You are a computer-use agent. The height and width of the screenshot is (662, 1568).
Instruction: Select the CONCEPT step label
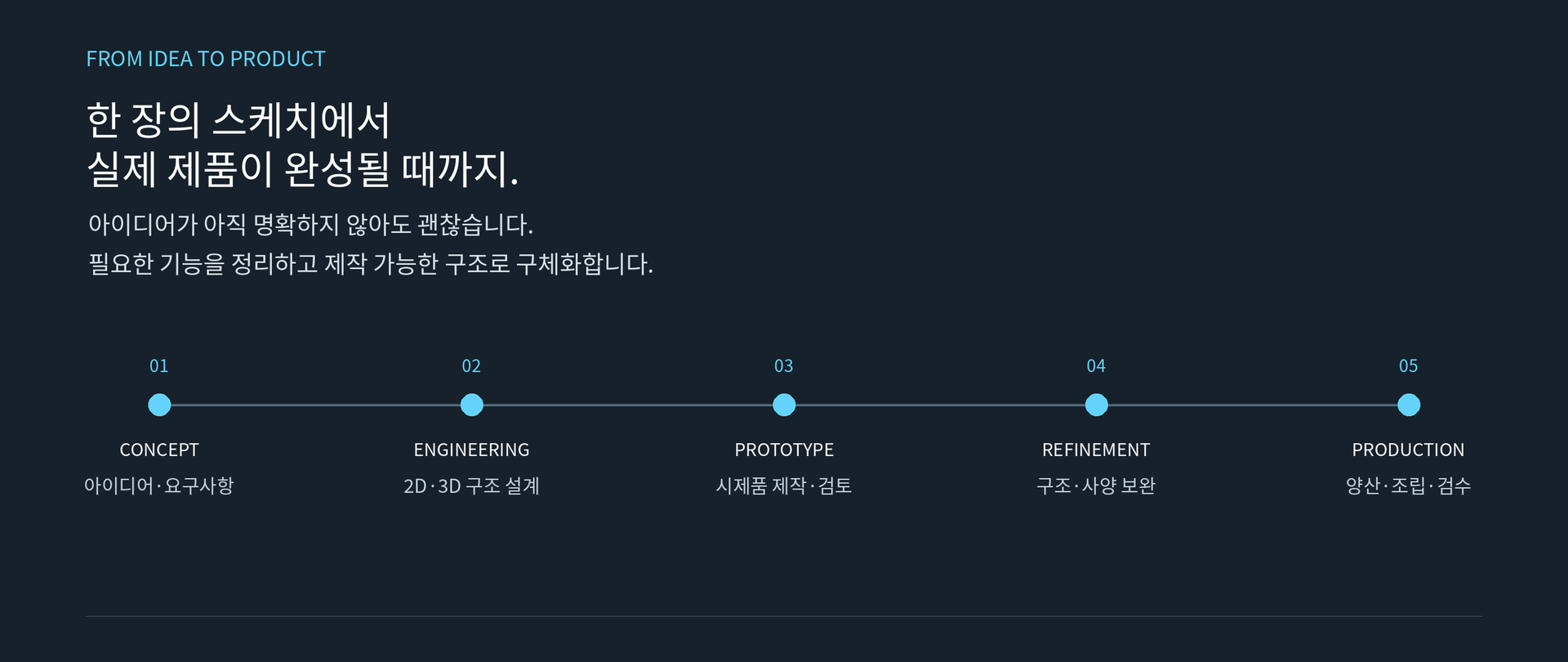coord(159,450)
